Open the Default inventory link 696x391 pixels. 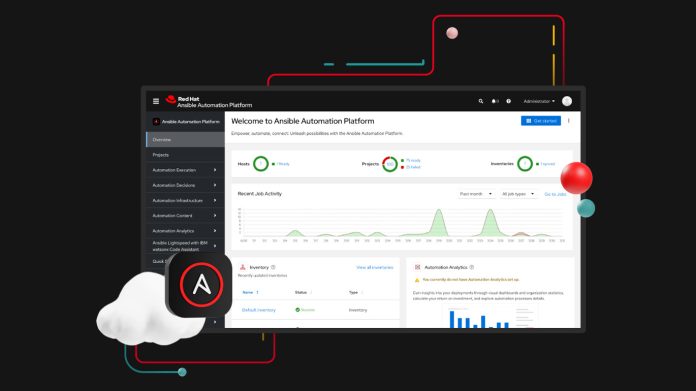click(x=259, y=310)
